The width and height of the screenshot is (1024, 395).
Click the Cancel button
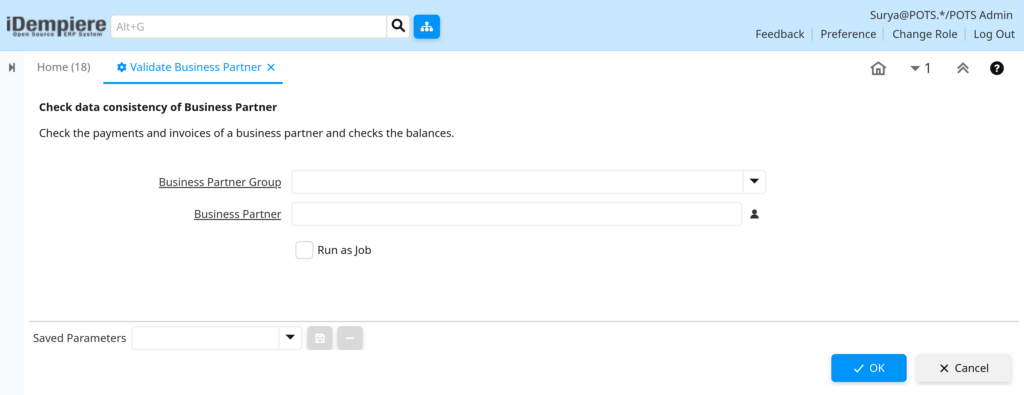point(964,368)
